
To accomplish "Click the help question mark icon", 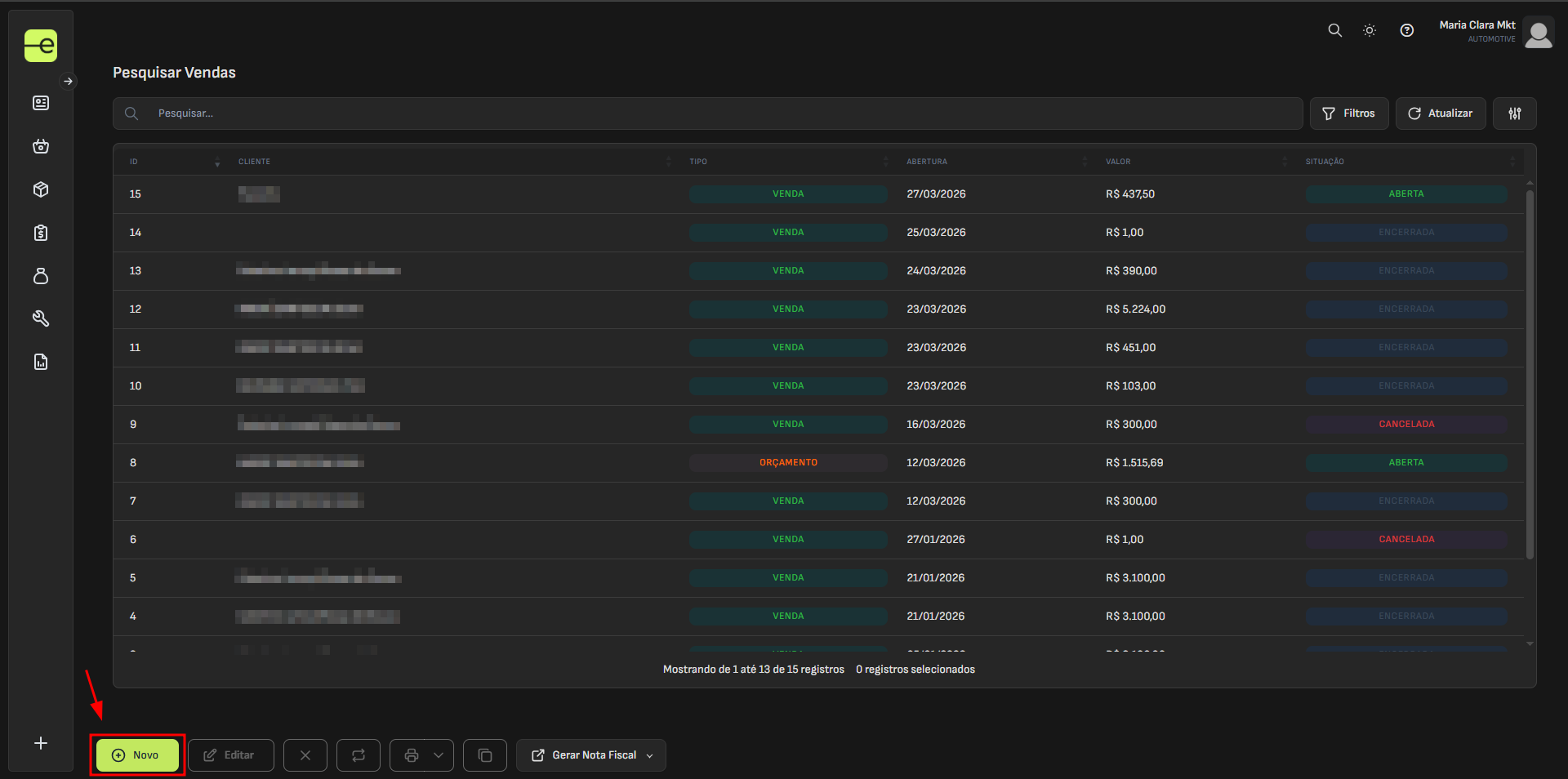I will point(1406,30).
